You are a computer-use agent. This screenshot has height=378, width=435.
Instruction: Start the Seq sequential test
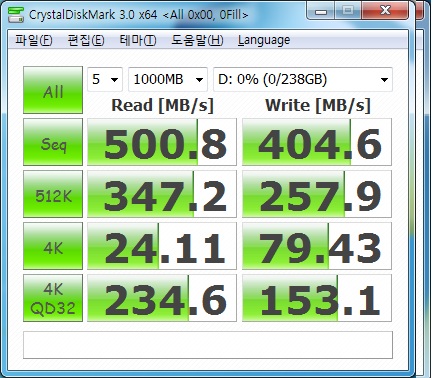[x=53, y=142]
